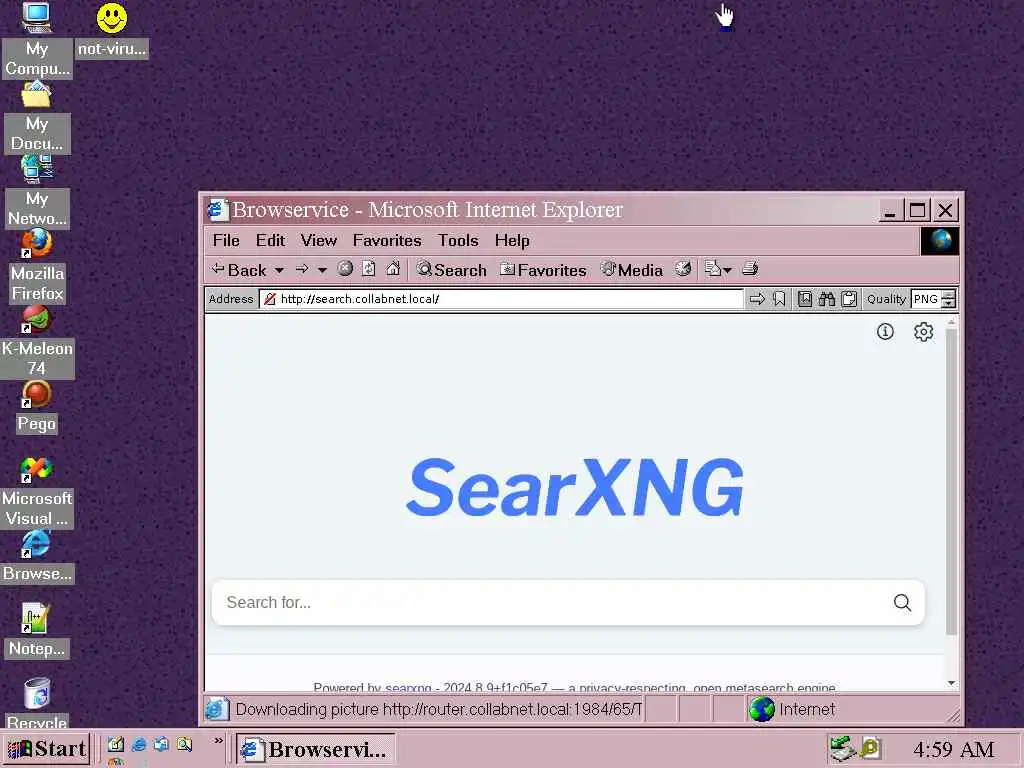Click the SearXNG logo
The image size is (1024, 768).
(575, 487)
